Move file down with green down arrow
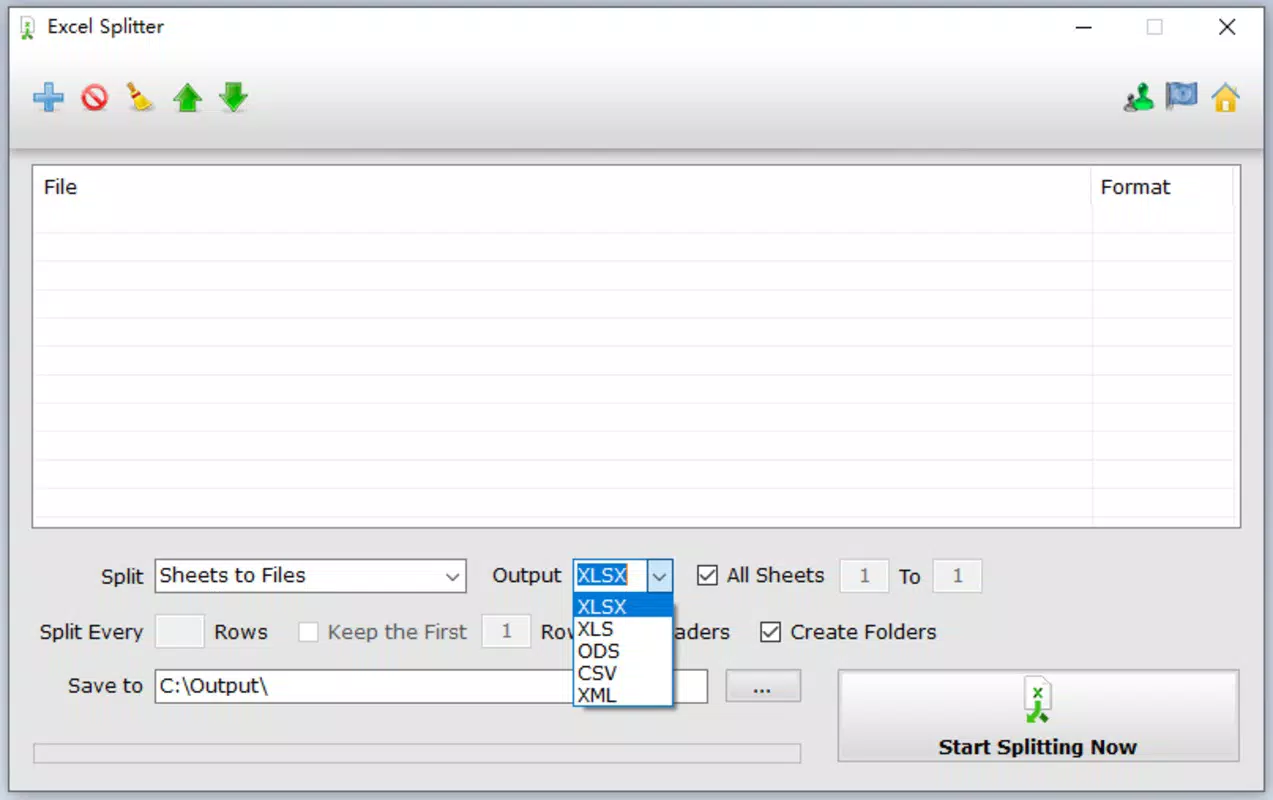The width and height of the screenshot is (1273, 800). [233, 97]
